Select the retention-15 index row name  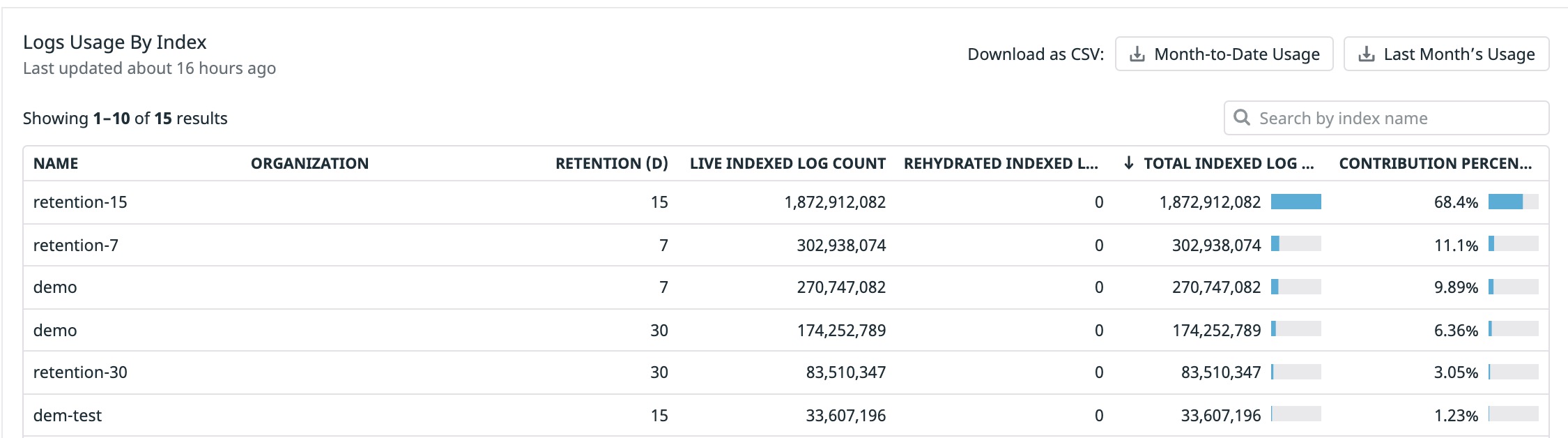click(80, 202)
